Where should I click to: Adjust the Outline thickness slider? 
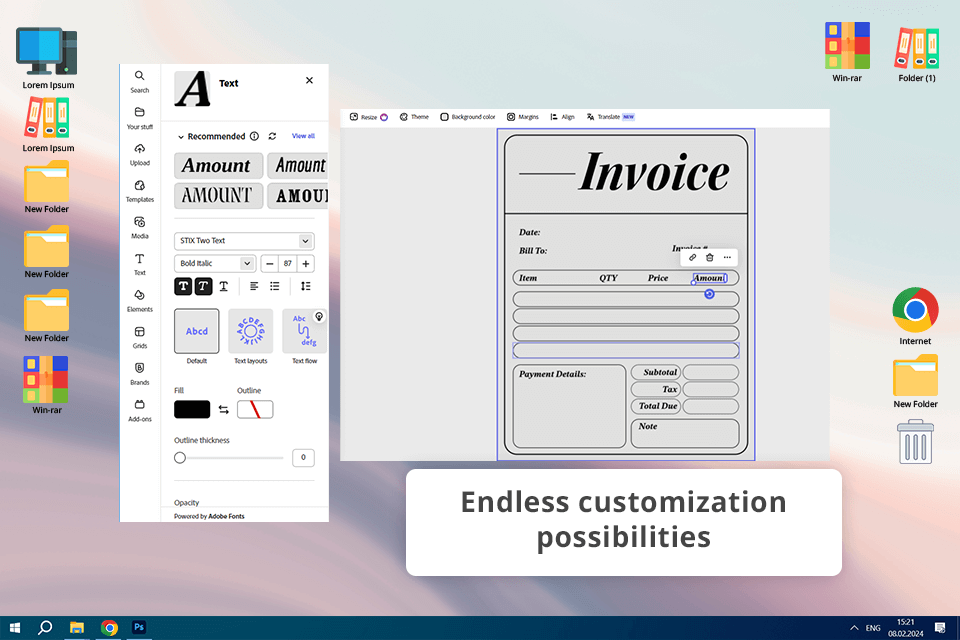(x=180, y=457)
